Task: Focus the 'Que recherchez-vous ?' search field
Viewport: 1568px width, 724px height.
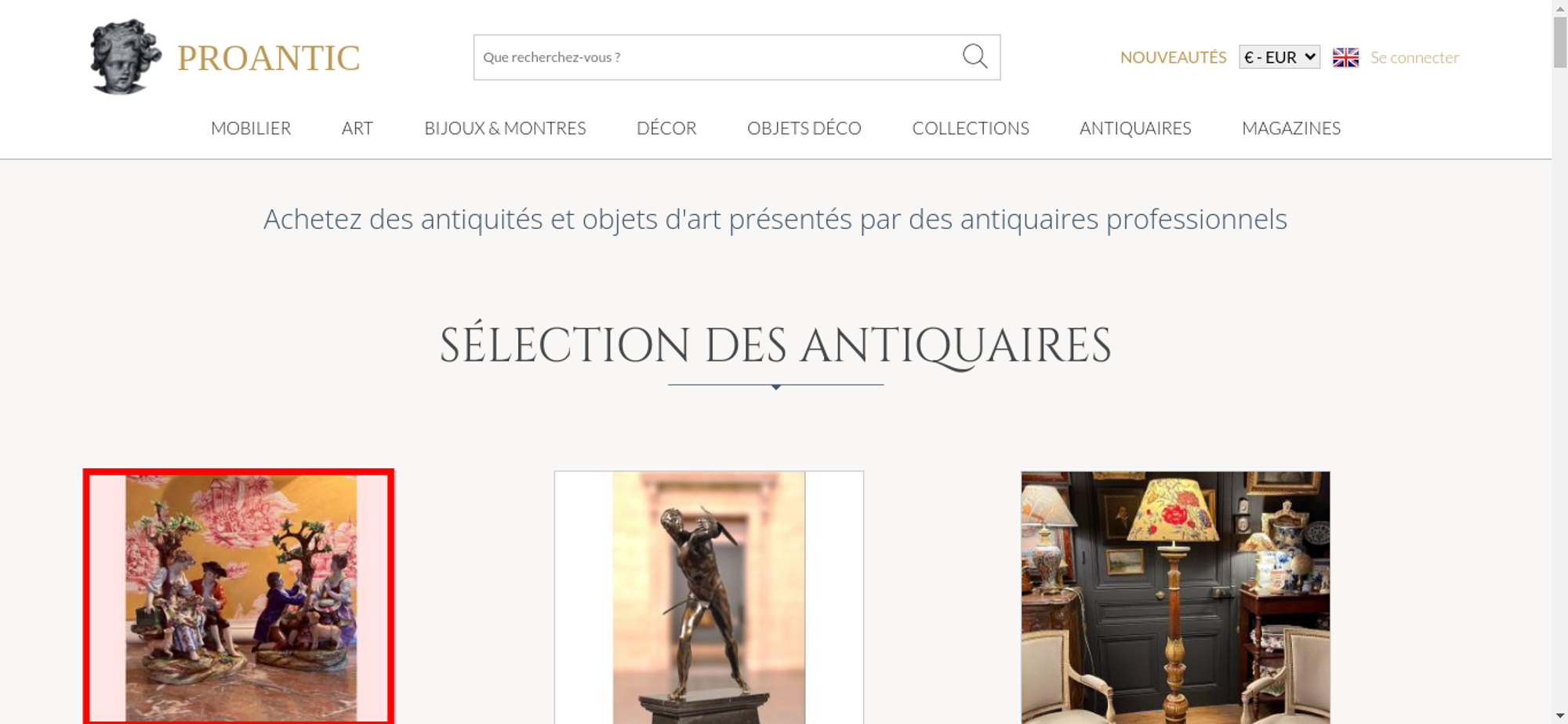Action: (x=717, y=57)
